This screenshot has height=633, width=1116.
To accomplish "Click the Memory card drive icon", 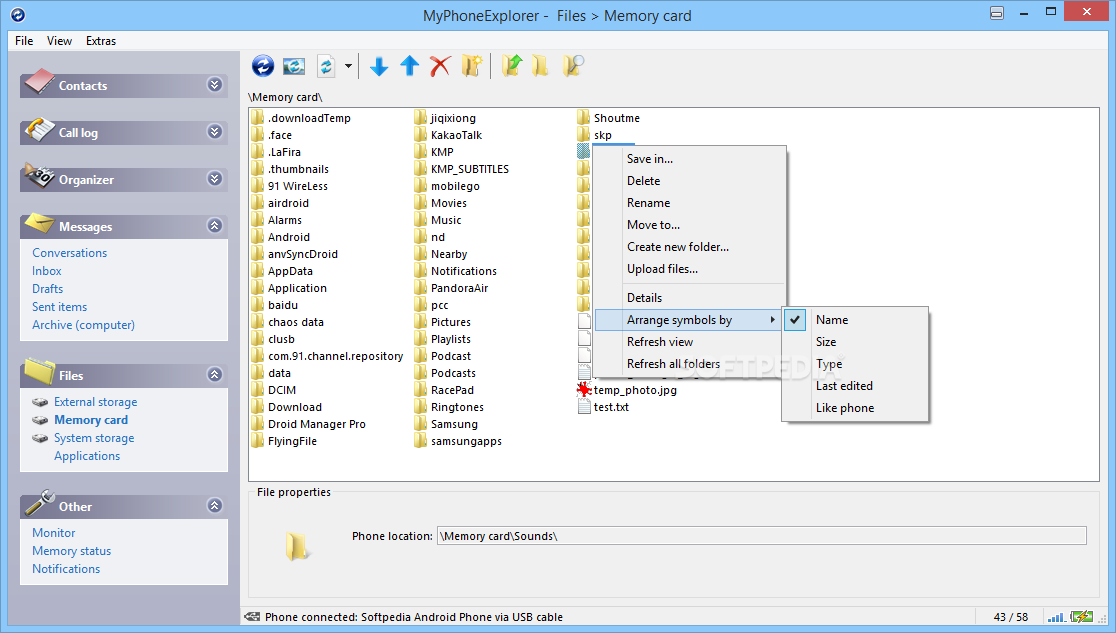I will (x=41, y=420).
